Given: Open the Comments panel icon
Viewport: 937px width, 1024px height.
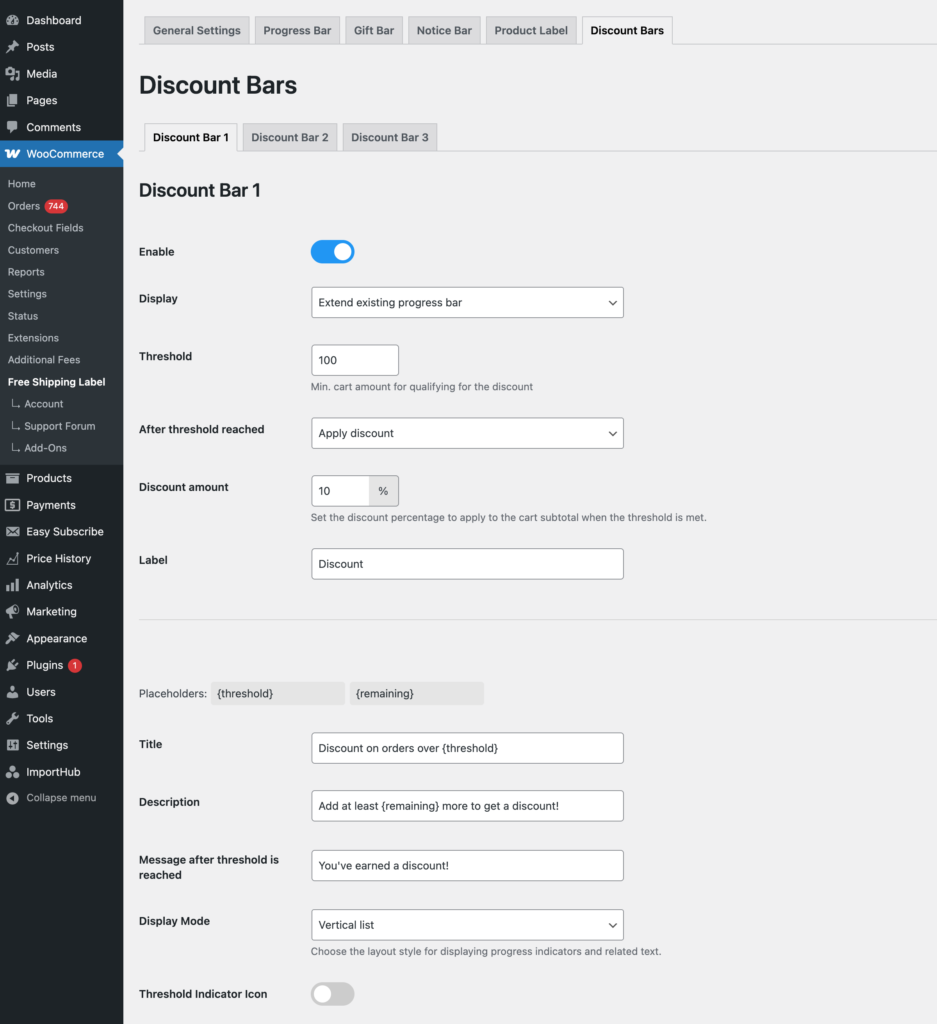Looking at the screenshot, I should [x=15, y=127].
